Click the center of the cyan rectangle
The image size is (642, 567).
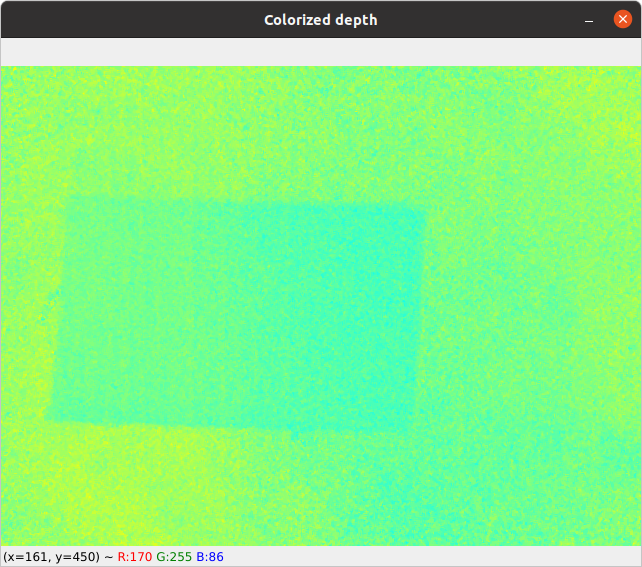point(238,315)
